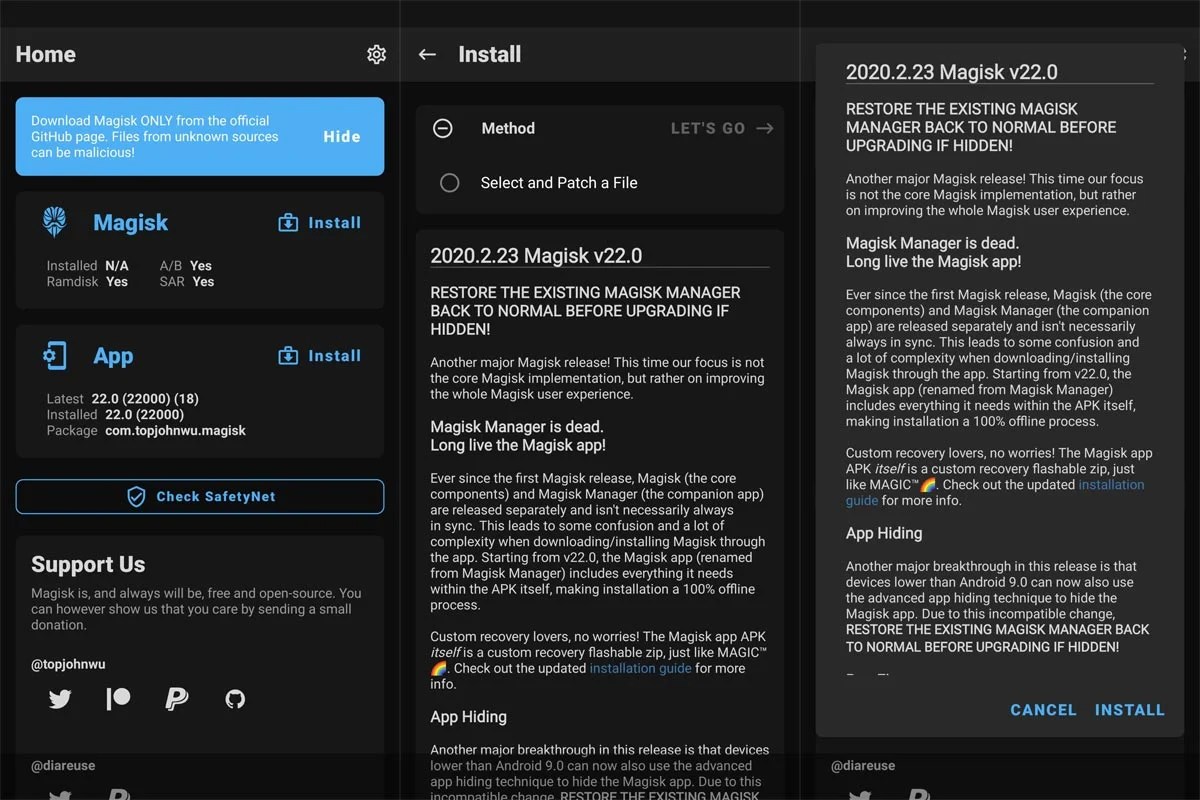The height and width of the screenshot is (800, 1200).
Task: Open the PayPal donation icon
Action: [x=176, y=698]
